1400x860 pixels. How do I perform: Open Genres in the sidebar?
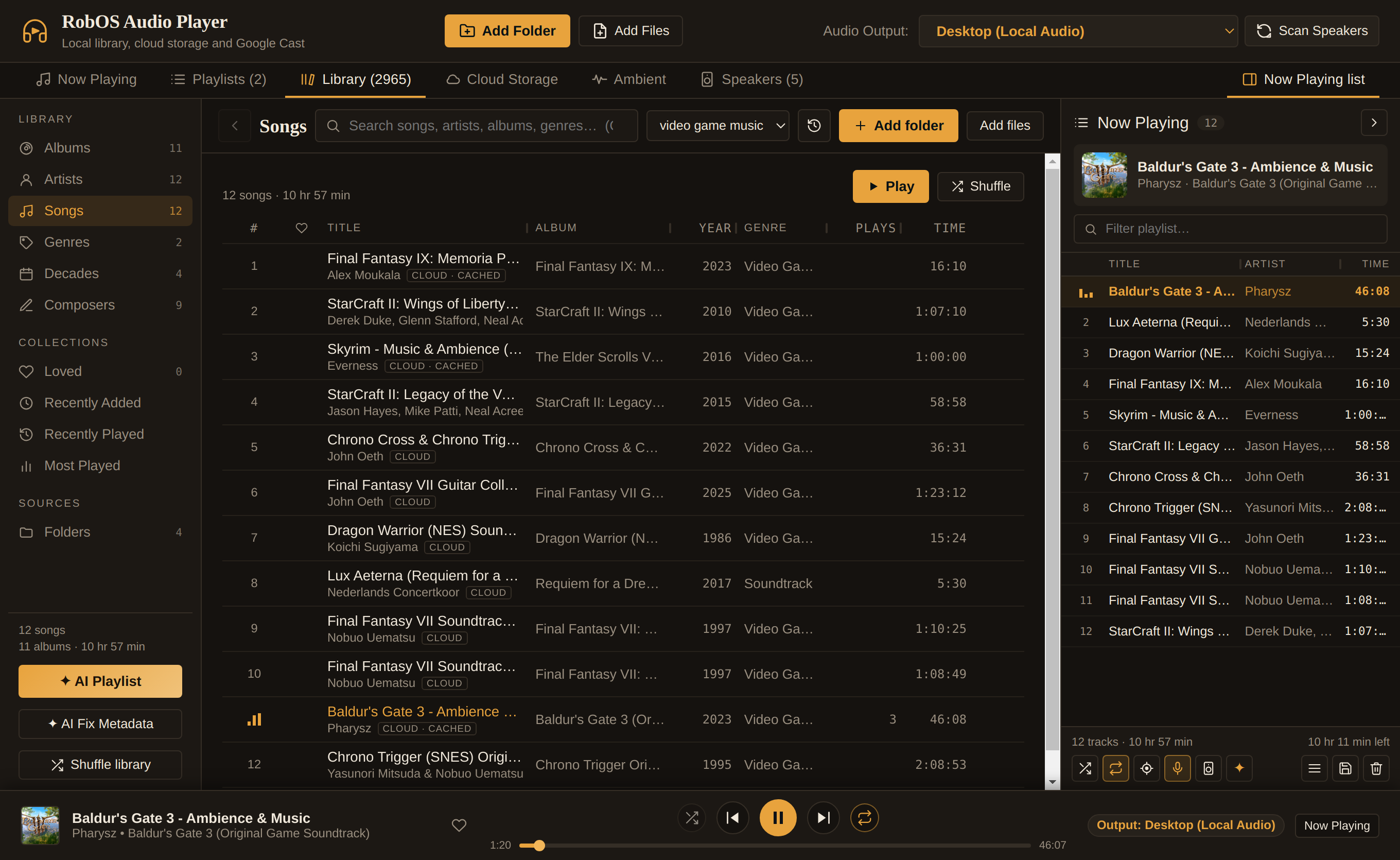click(100, 243)
